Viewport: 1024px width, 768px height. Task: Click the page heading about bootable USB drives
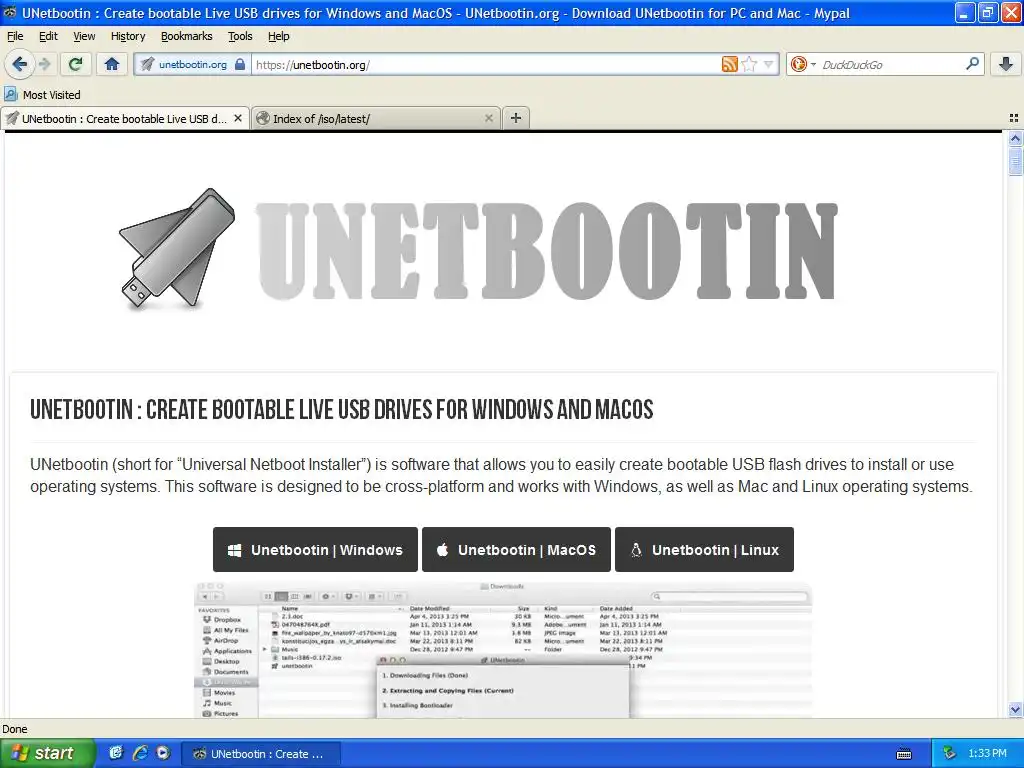[x=342, y=409]
